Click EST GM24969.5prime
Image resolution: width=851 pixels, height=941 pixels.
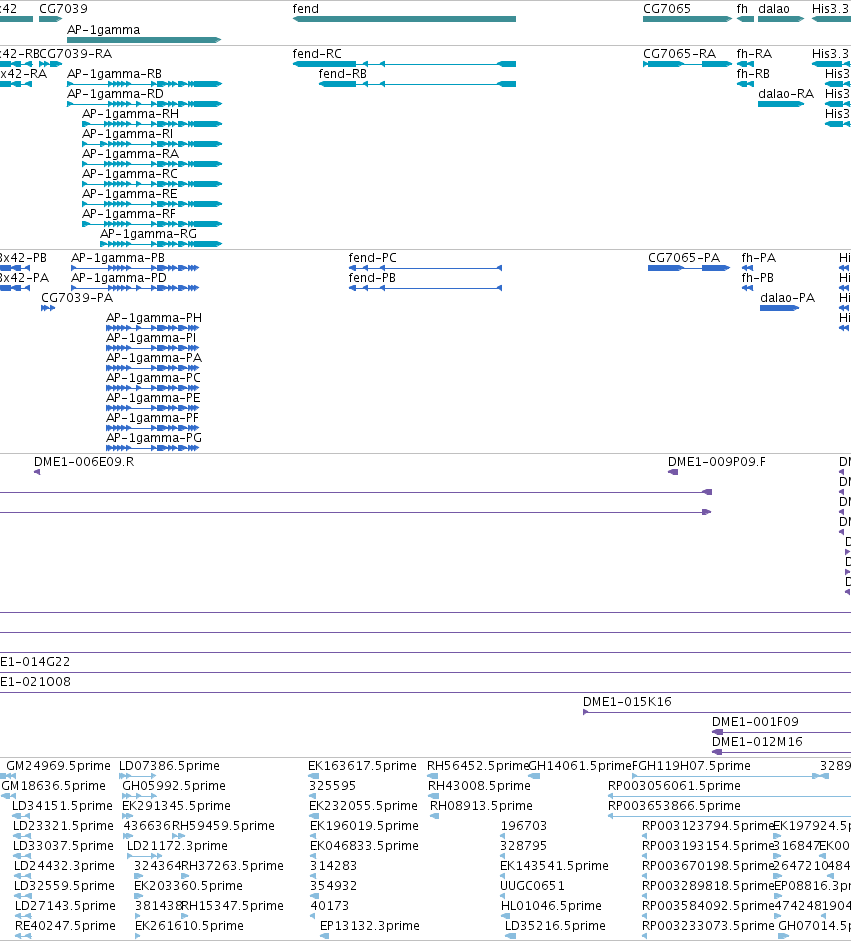pos(11,776)
